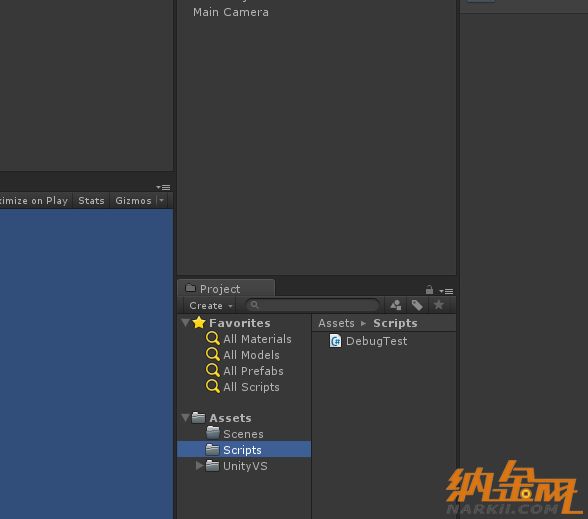
Task: Click the All Scripts magnifier icon
Action: coord(213,387)
